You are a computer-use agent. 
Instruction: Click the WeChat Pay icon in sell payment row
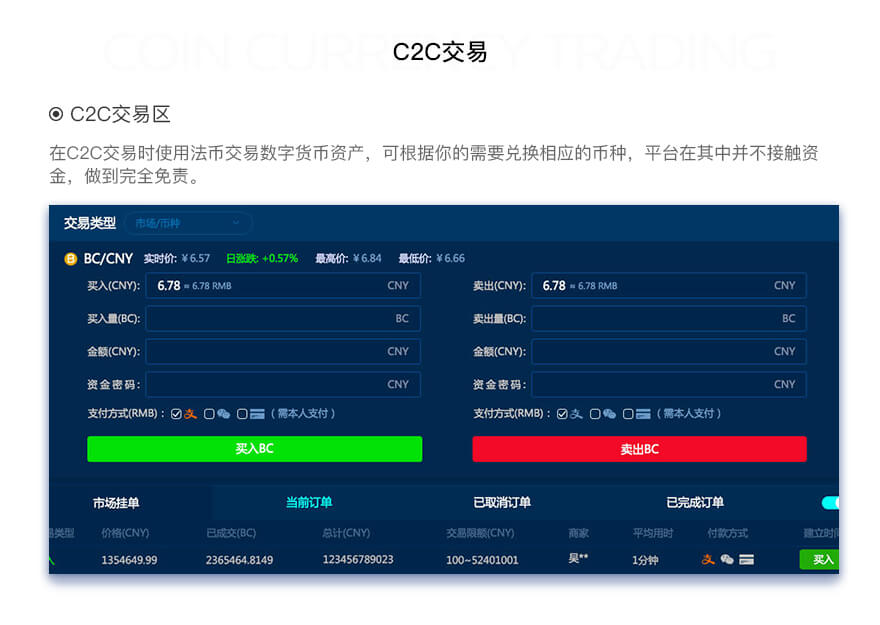[610, 412]
